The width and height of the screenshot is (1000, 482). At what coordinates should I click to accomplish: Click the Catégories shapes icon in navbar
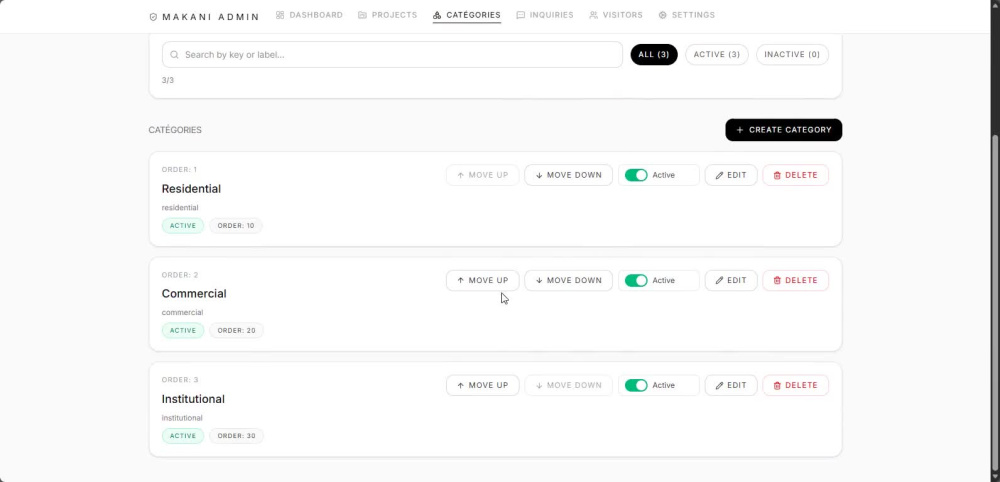click(x=437, y=15)
